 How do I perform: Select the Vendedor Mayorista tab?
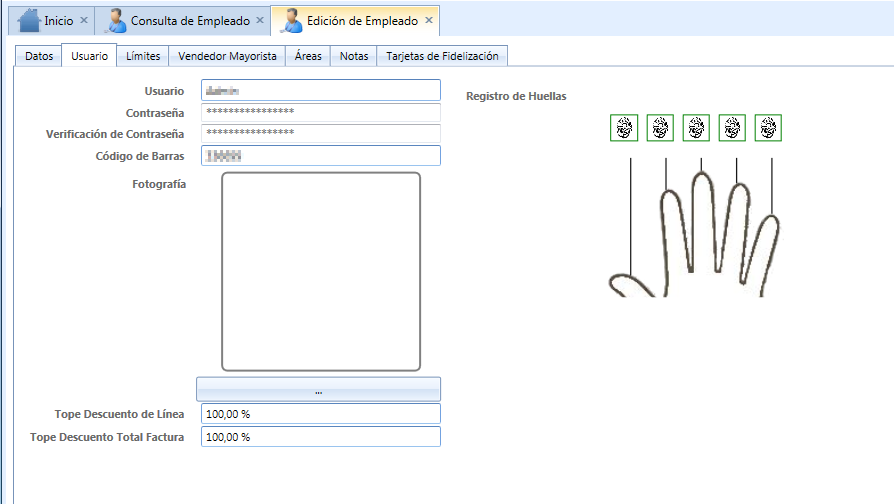pos(227,56)
